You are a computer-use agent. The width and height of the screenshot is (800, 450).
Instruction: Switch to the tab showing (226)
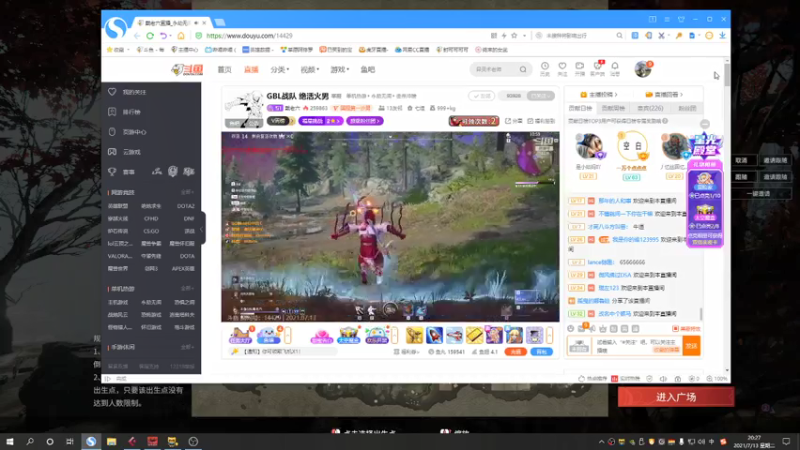tap(650, 108)
